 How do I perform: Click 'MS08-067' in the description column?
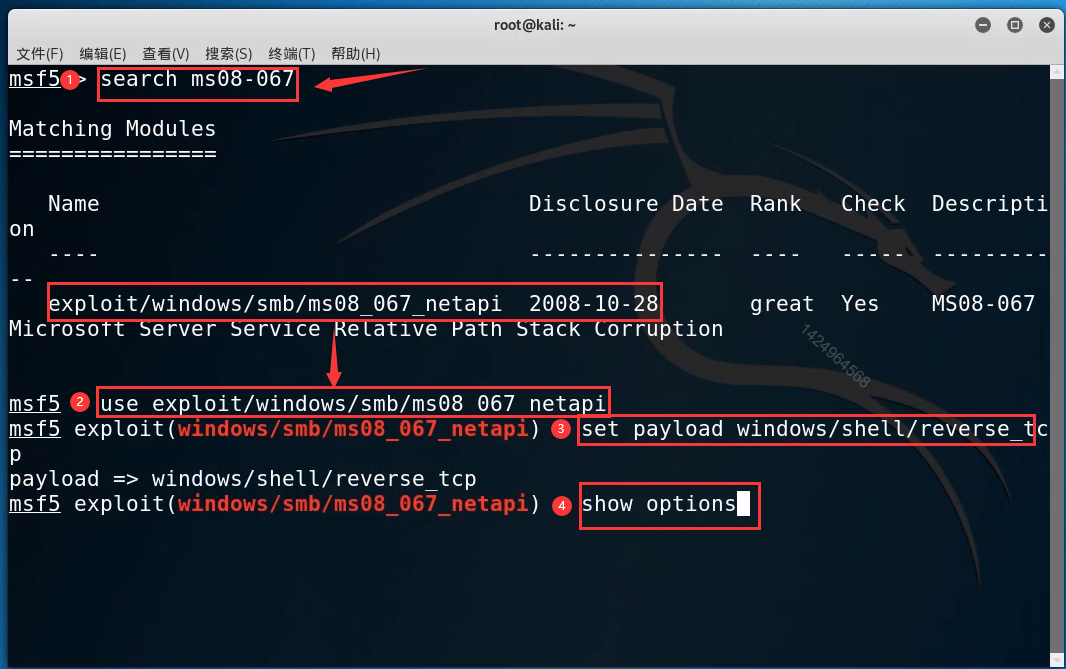(x=983, y=303)
